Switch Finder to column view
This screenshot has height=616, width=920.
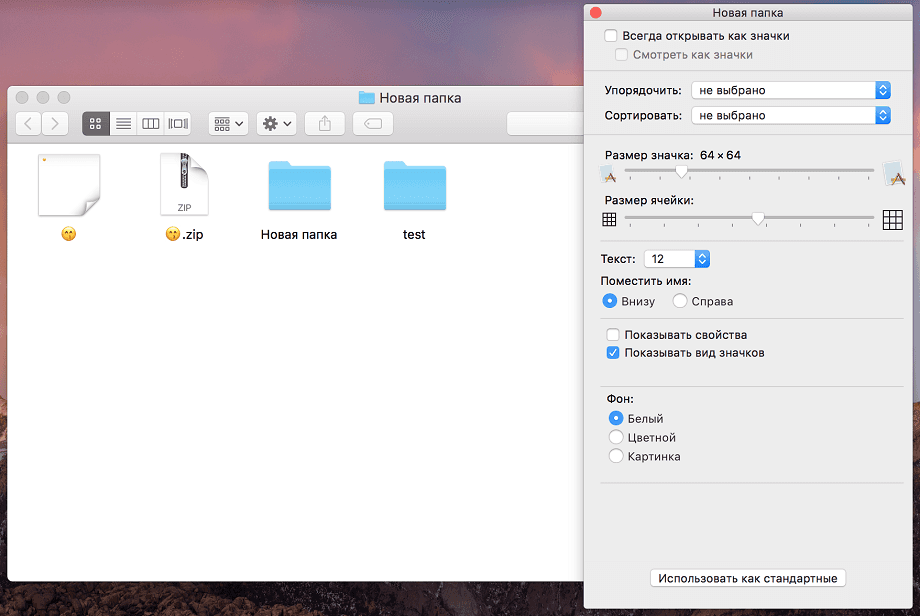pos(151,124)
